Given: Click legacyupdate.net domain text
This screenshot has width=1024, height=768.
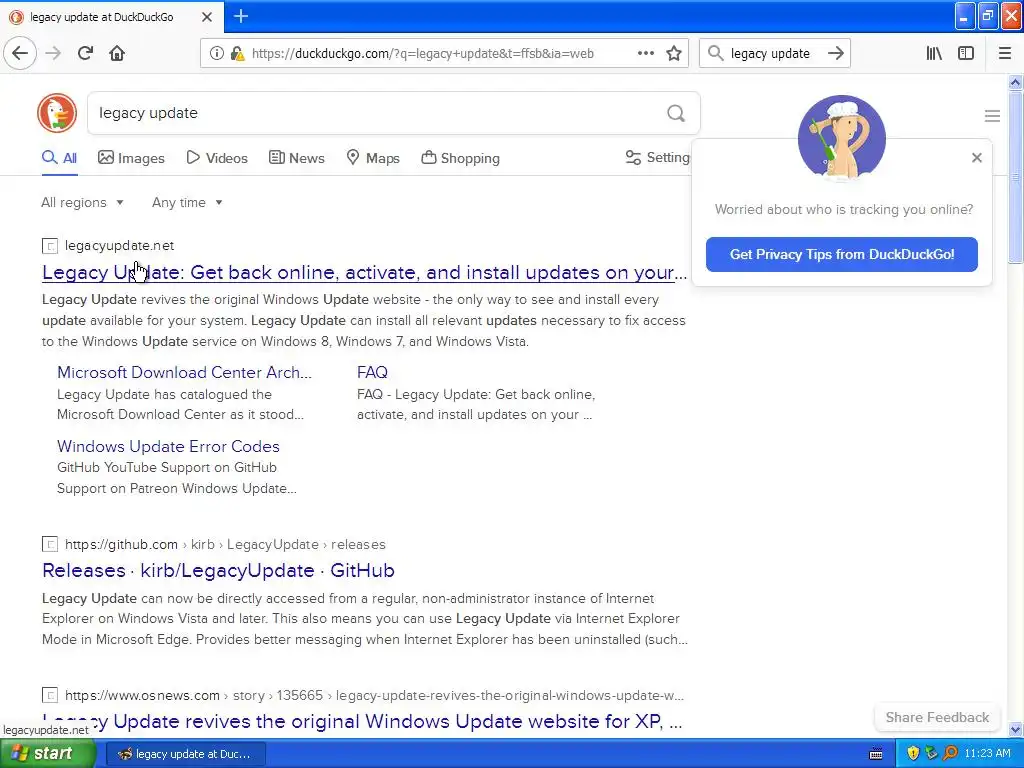Looking at the screenshot, I should (x=120, y=246).
